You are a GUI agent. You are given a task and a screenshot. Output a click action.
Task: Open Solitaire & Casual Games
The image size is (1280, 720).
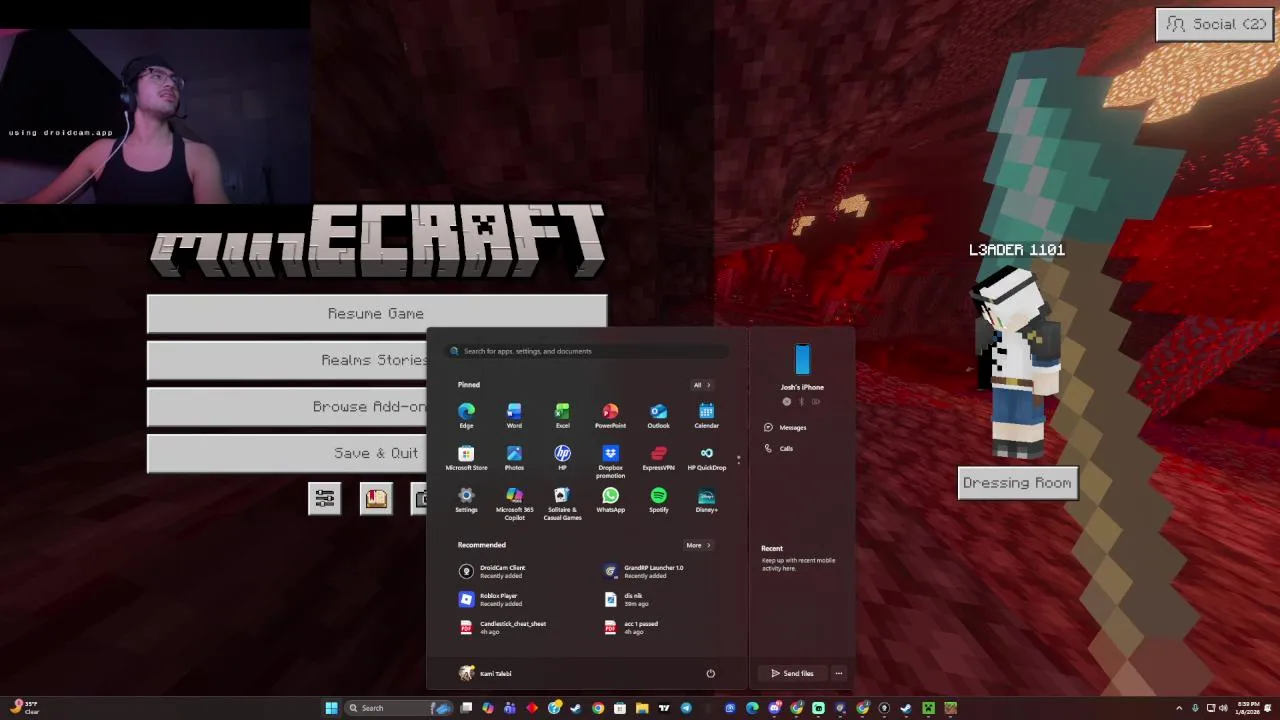tap(562, 503)
